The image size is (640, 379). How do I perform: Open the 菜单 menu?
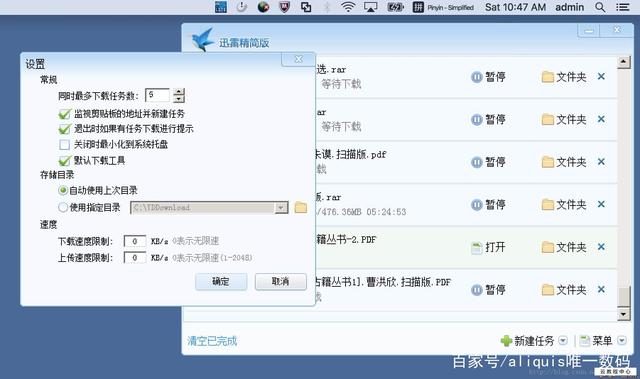[596, 341]
